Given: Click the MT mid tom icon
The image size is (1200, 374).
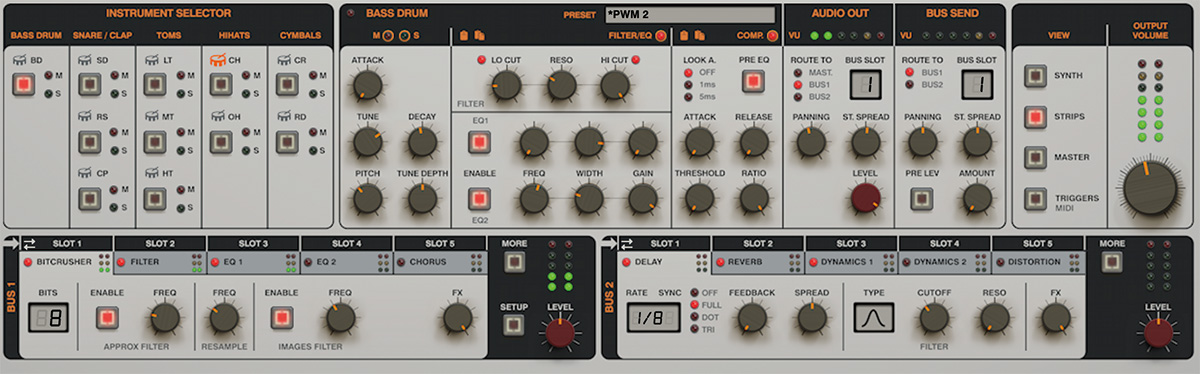Looking at the screenshot, I should (x=153, y=117).
